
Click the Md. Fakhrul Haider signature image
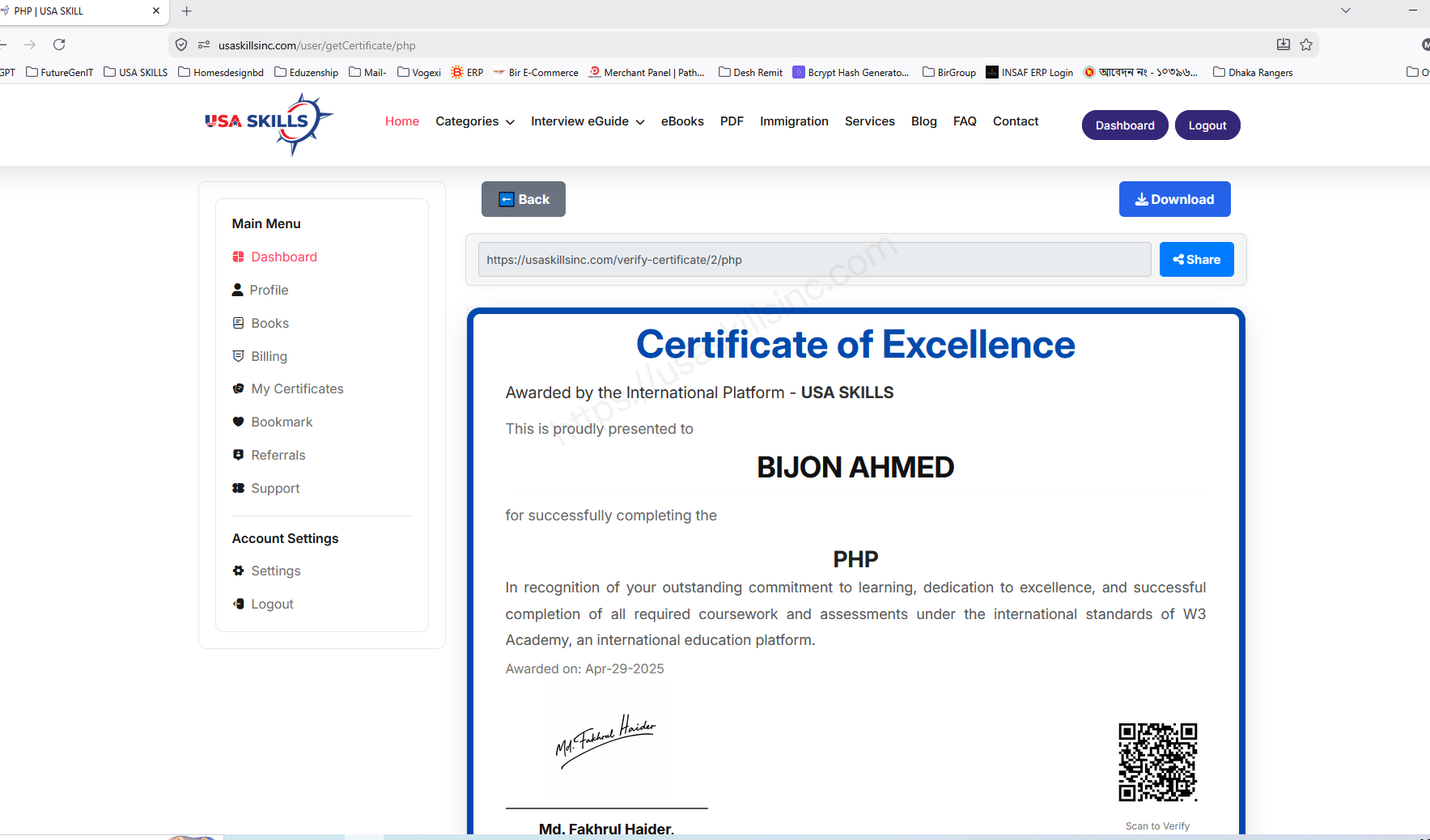(x=605, y=740)
